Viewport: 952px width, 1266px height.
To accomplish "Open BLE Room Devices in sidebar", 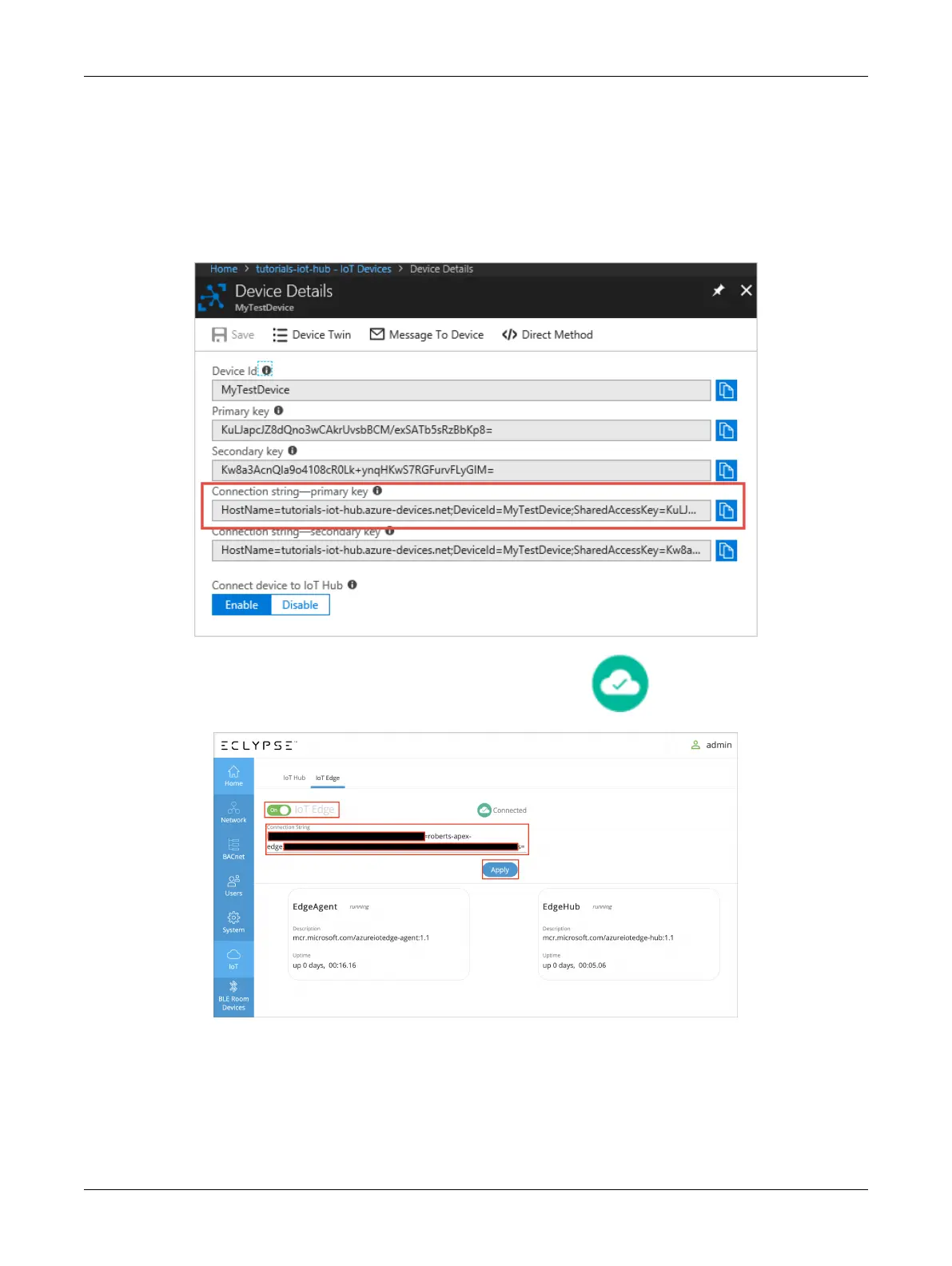I will [x=233, y=997].
